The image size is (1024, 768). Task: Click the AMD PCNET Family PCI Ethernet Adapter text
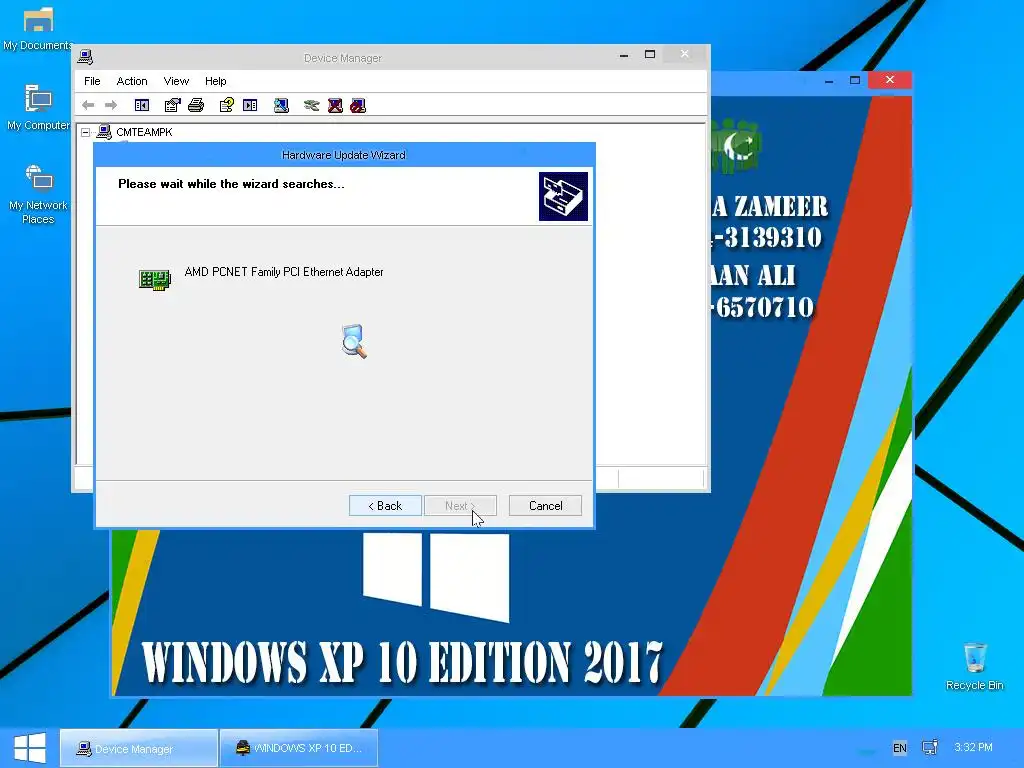click(x=284, y=272)
